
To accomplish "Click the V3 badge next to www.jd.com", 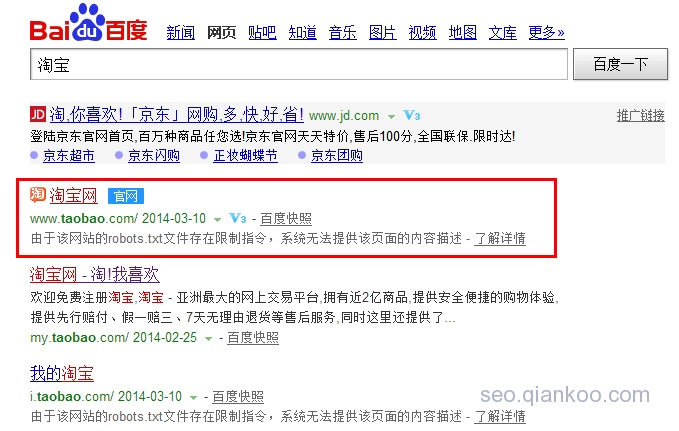I will click(x=411, y=115).
